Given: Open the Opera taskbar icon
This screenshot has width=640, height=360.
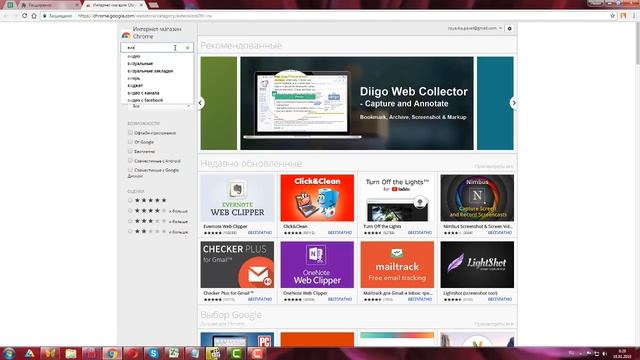Looking at the screenshot, I should 133,353.
